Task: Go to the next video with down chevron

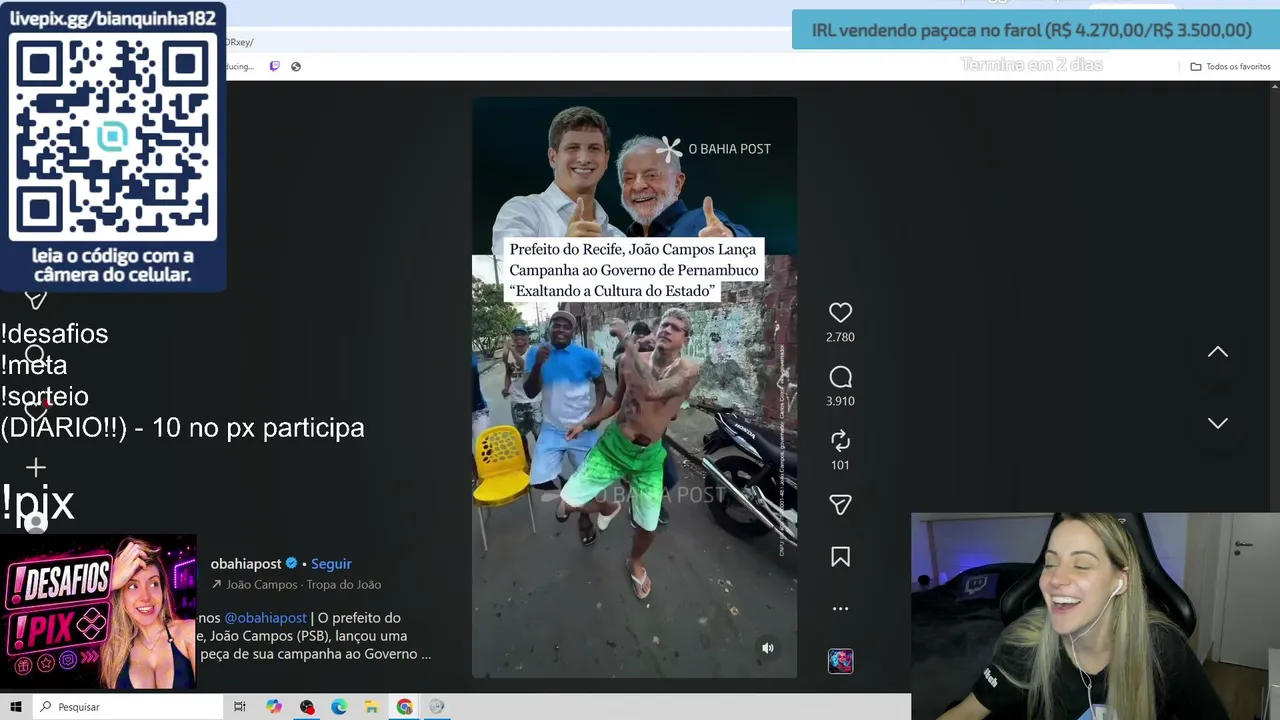Action: [x=1217, y=423]
